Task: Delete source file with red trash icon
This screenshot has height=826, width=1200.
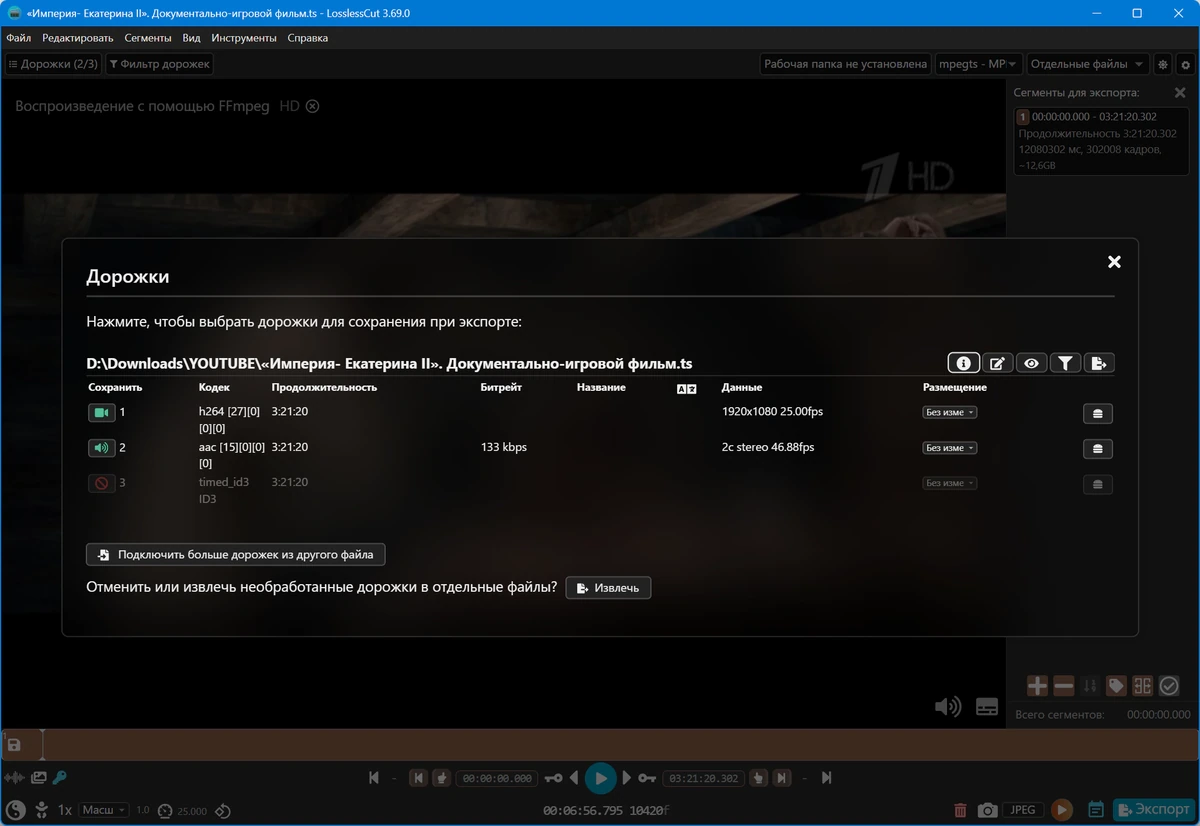Action: (960, 810)
